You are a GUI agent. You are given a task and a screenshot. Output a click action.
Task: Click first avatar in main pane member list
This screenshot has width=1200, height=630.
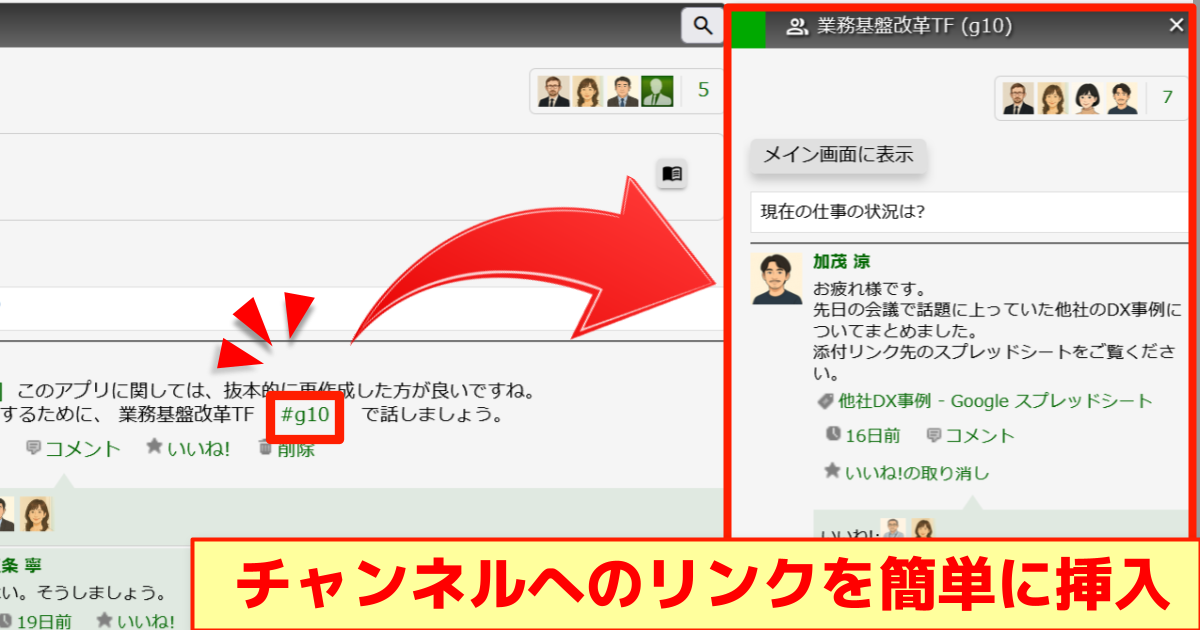point(553,91)
